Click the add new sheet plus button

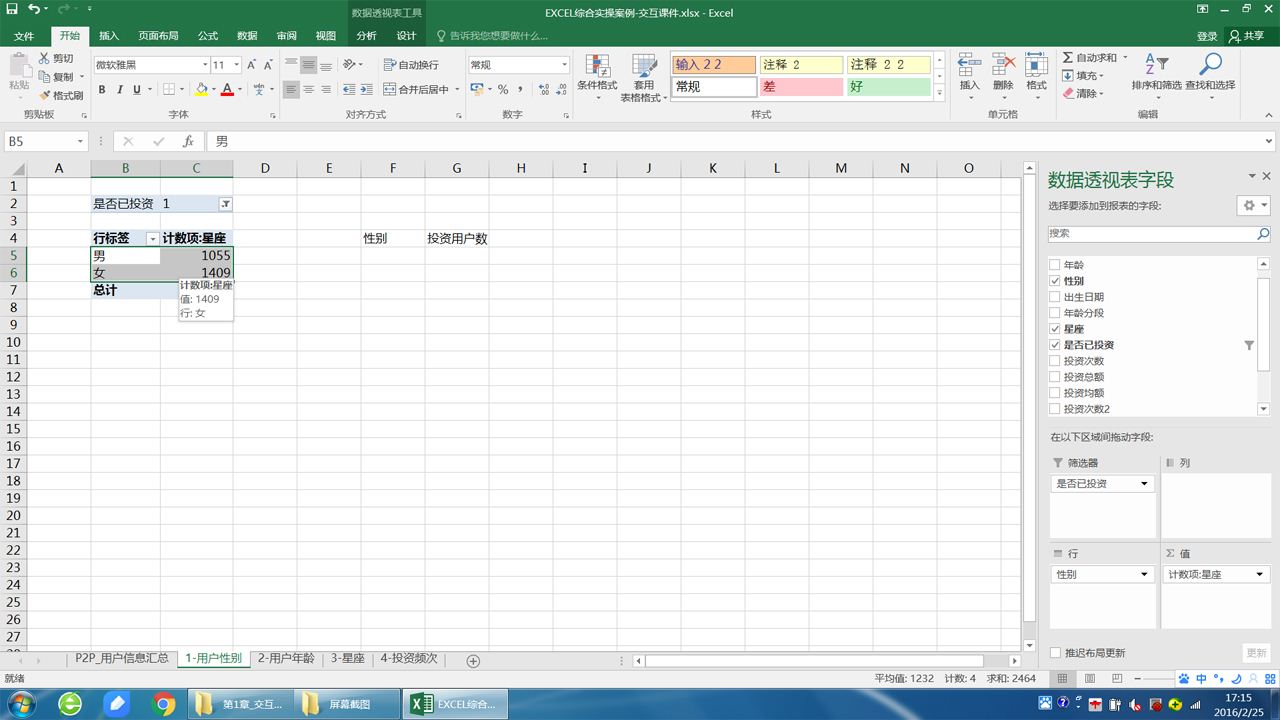(x=474, y=660)
